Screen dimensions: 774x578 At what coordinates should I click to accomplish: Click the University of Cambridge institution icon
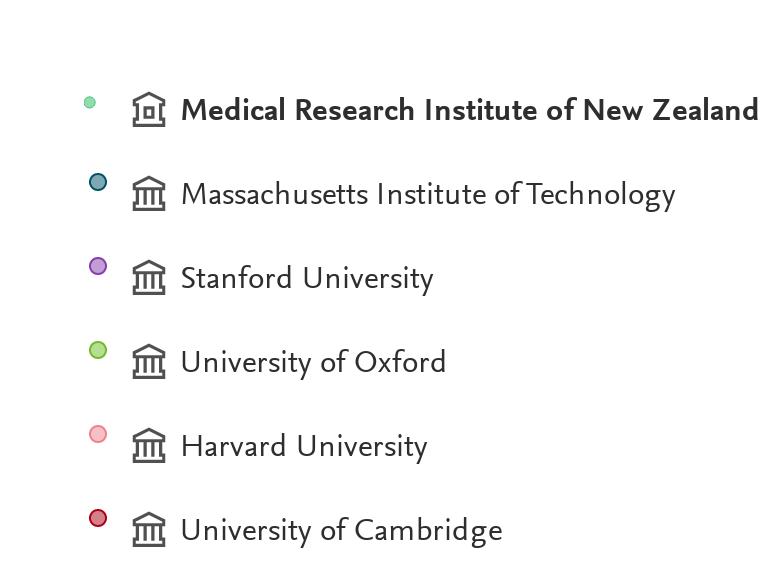[149, 530]
